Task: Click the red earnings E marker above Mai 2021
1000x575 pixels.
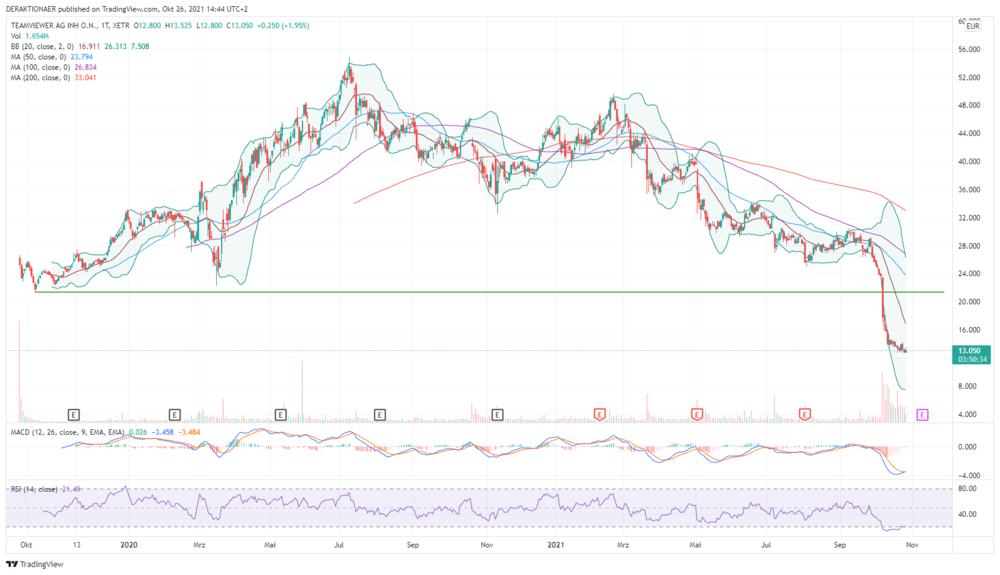Action: 697,415
